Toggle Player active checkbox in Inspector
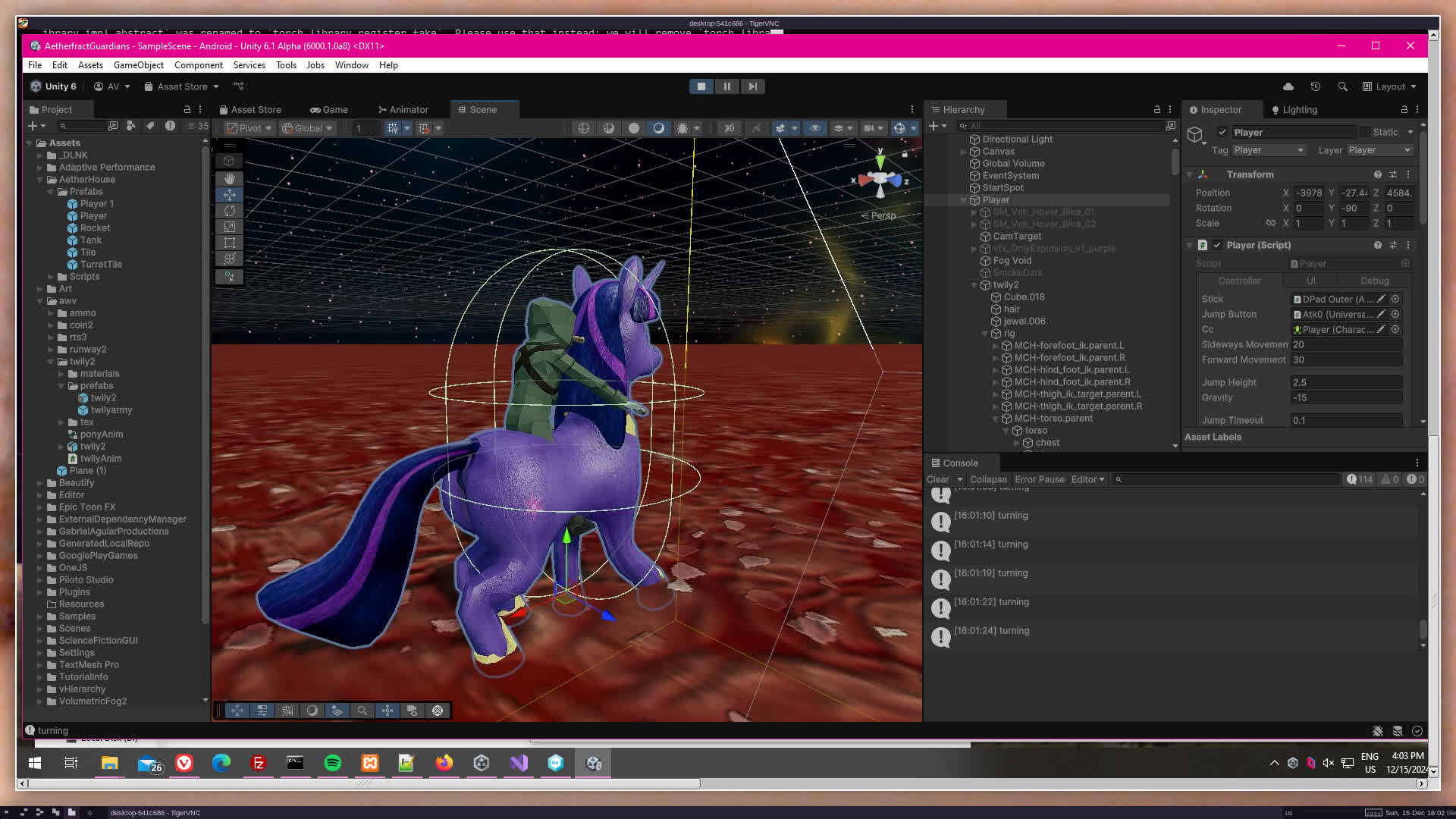Viewport: 1456px width, 819px height. tap(1222, 132)
